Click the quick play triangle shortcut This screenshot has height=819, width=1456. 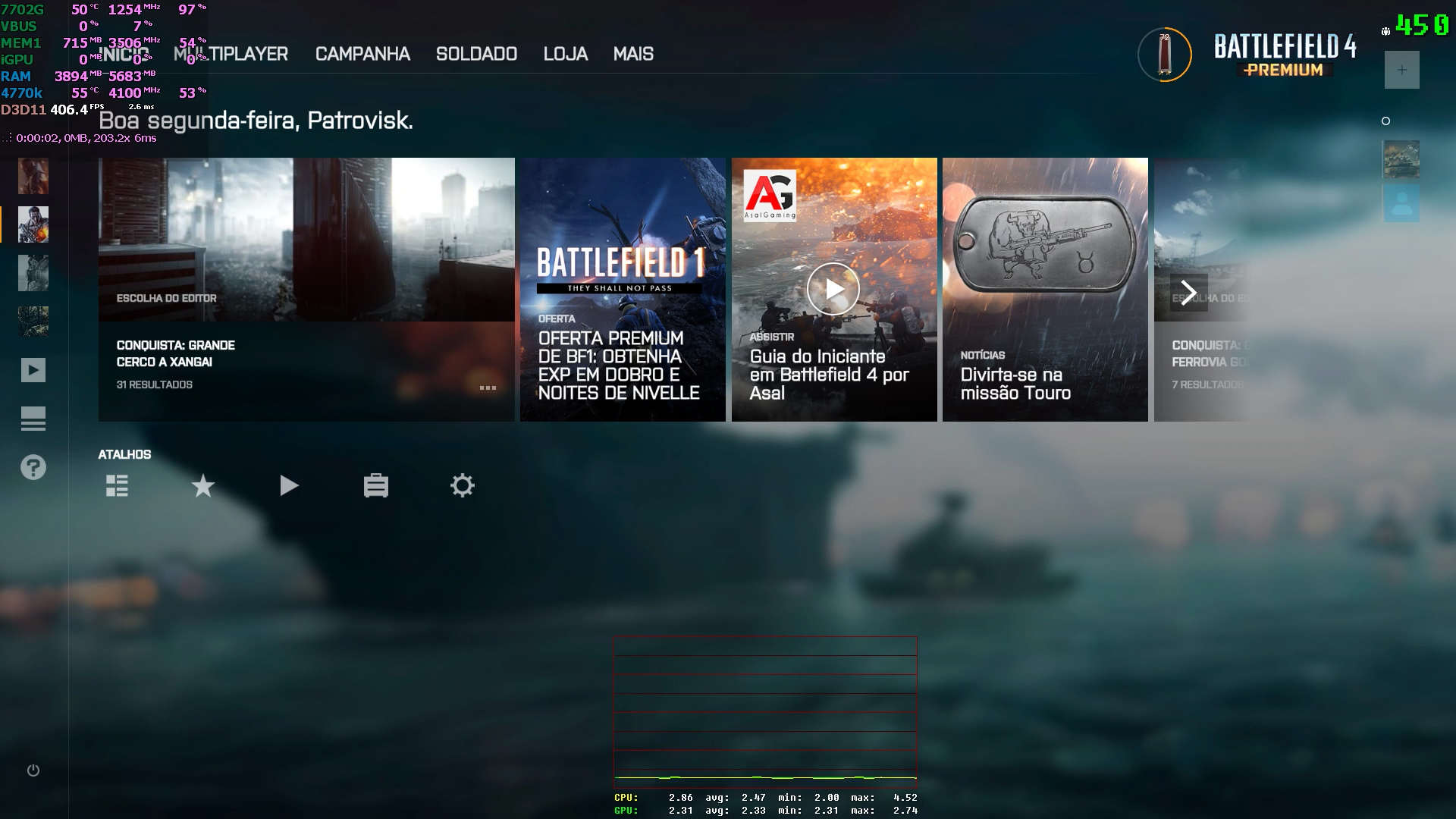pyautogui.click(x=289, y=485)
